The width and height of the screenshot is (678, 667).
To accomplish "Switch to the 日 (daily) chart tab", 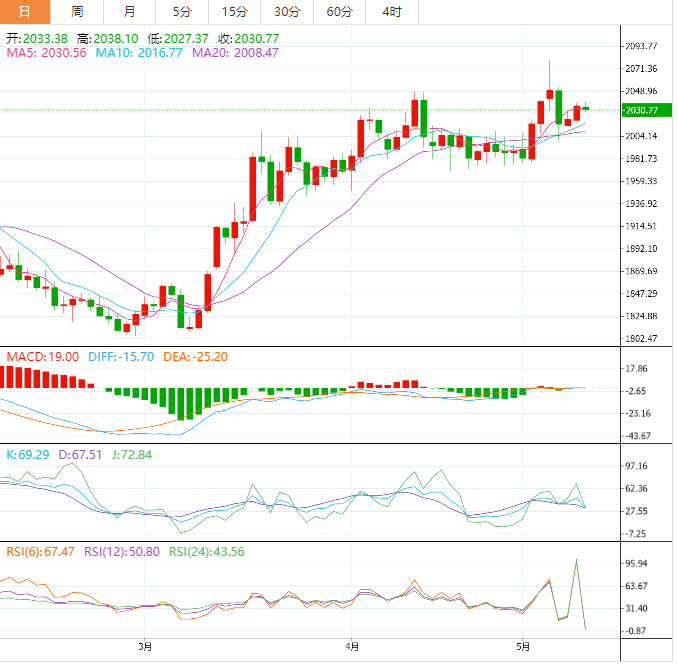I will pyautogui.click(x=26, y=12).
